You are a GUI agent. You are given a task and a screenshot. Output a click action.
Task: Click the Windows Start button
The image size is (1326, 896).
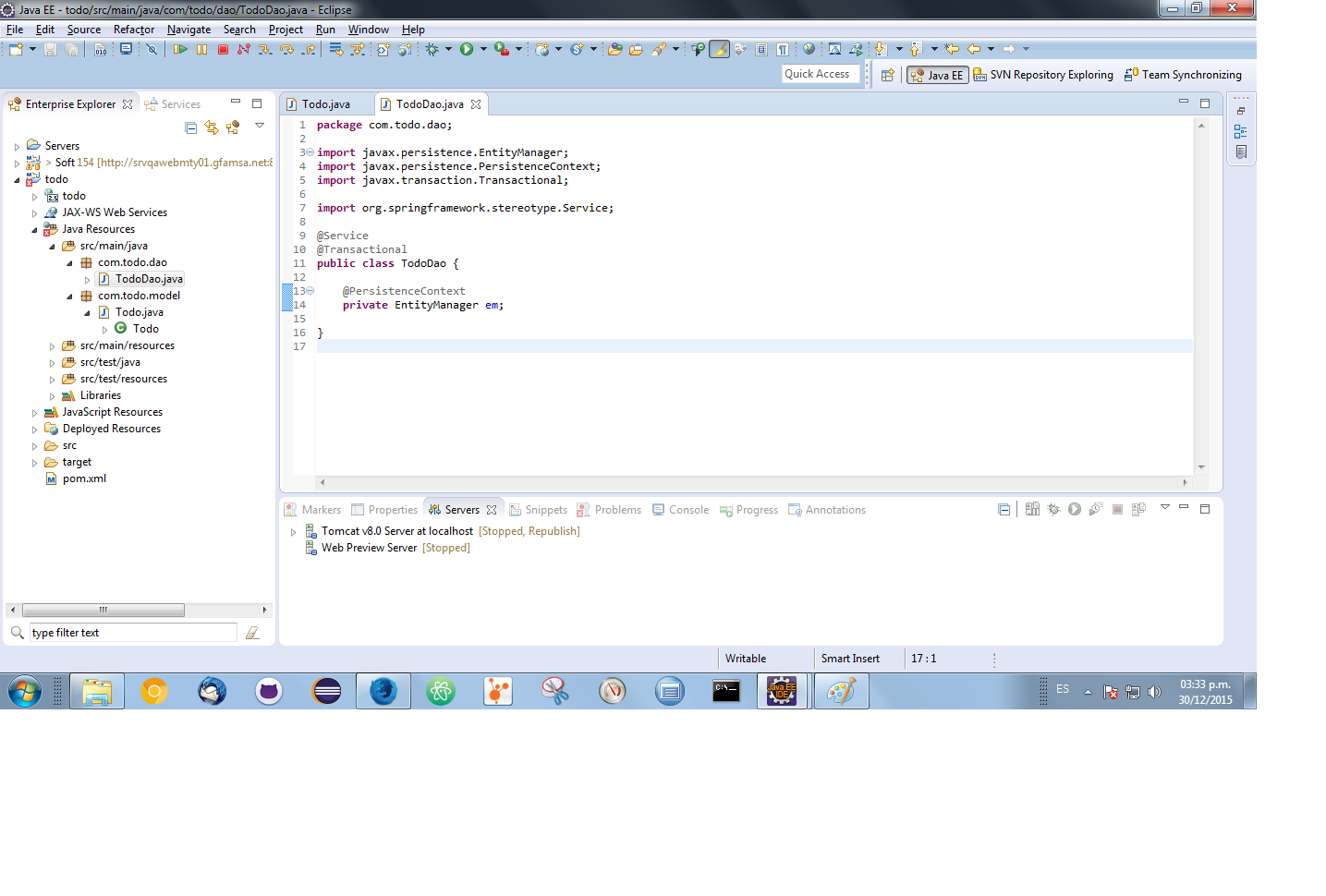24,691
